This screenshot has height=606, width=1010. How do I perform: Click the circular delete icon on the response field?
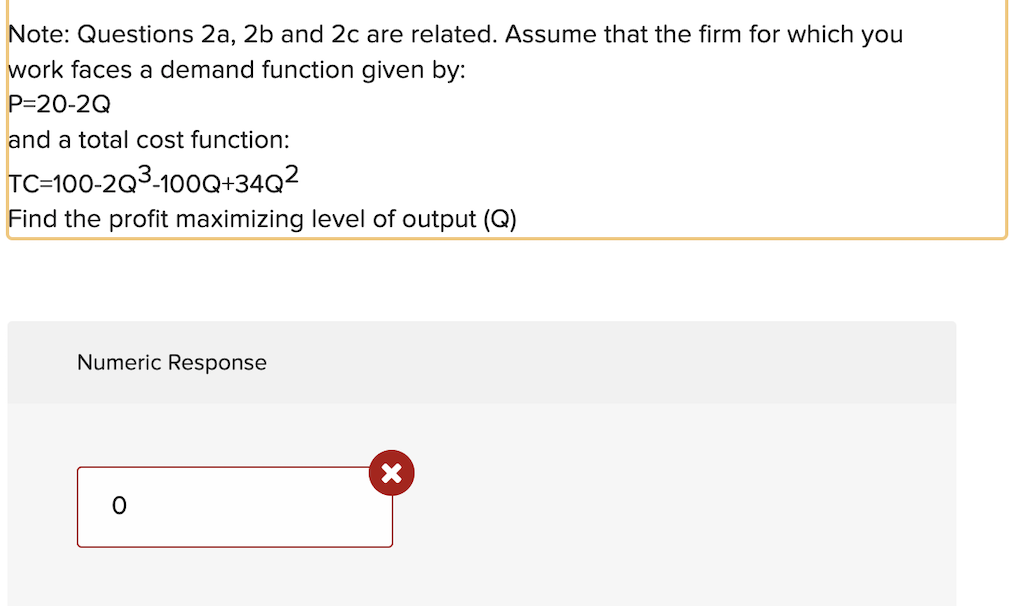(391, 473)
